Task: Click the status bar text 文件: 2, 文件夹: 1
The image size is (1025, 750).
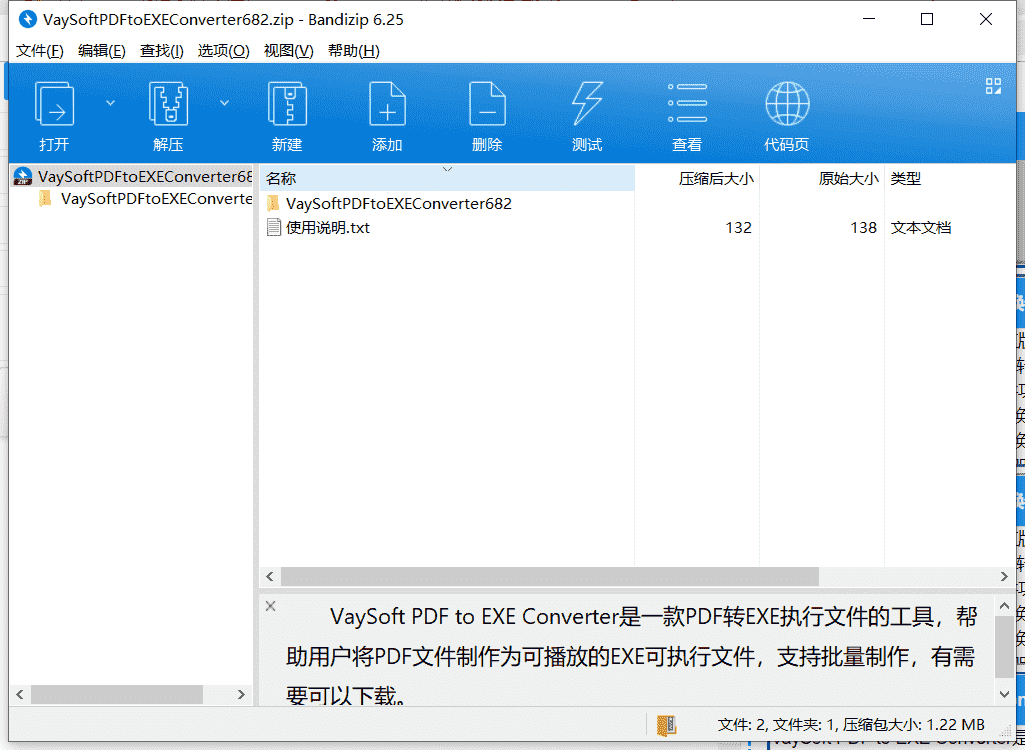Action: pos(774,724)
